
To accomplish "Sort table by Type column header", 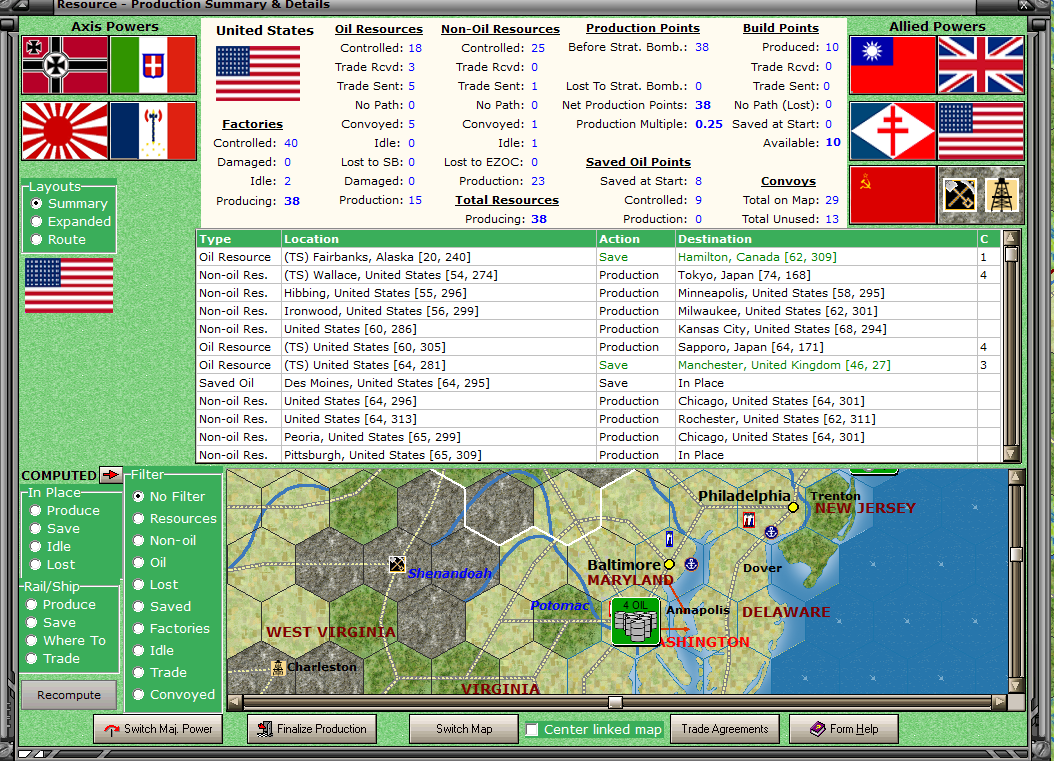I will pos(239,239).
